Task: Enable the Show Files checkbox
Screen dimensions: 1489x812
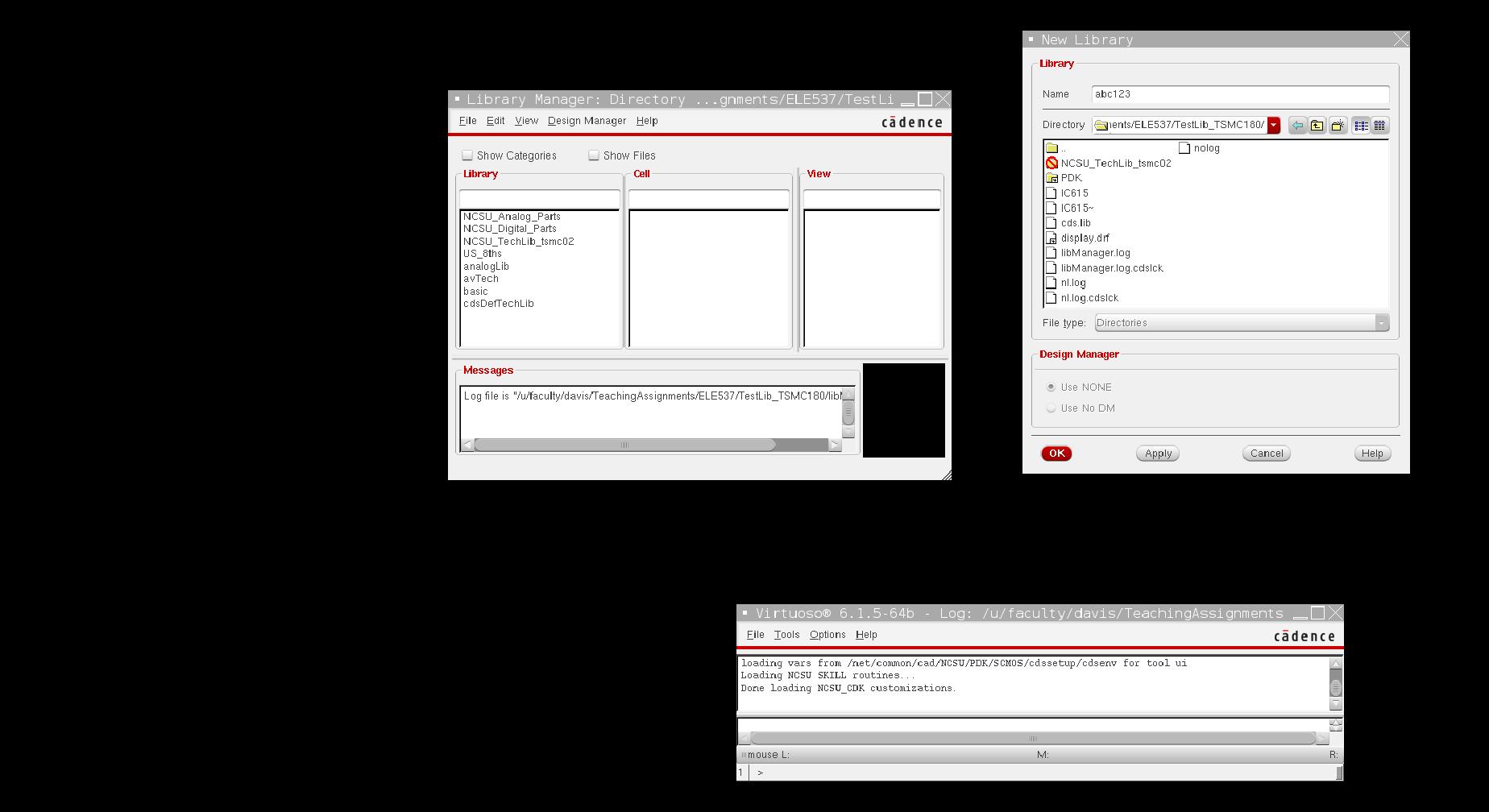Action: (x=594, y=155)
